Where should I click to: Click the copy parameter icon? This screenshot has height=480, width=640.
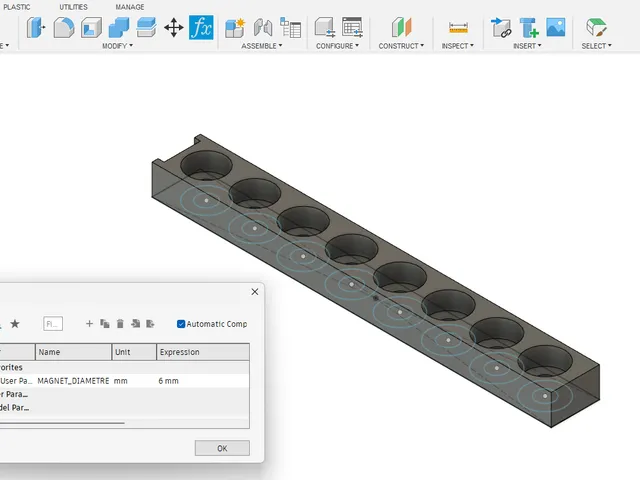(105, 324)
